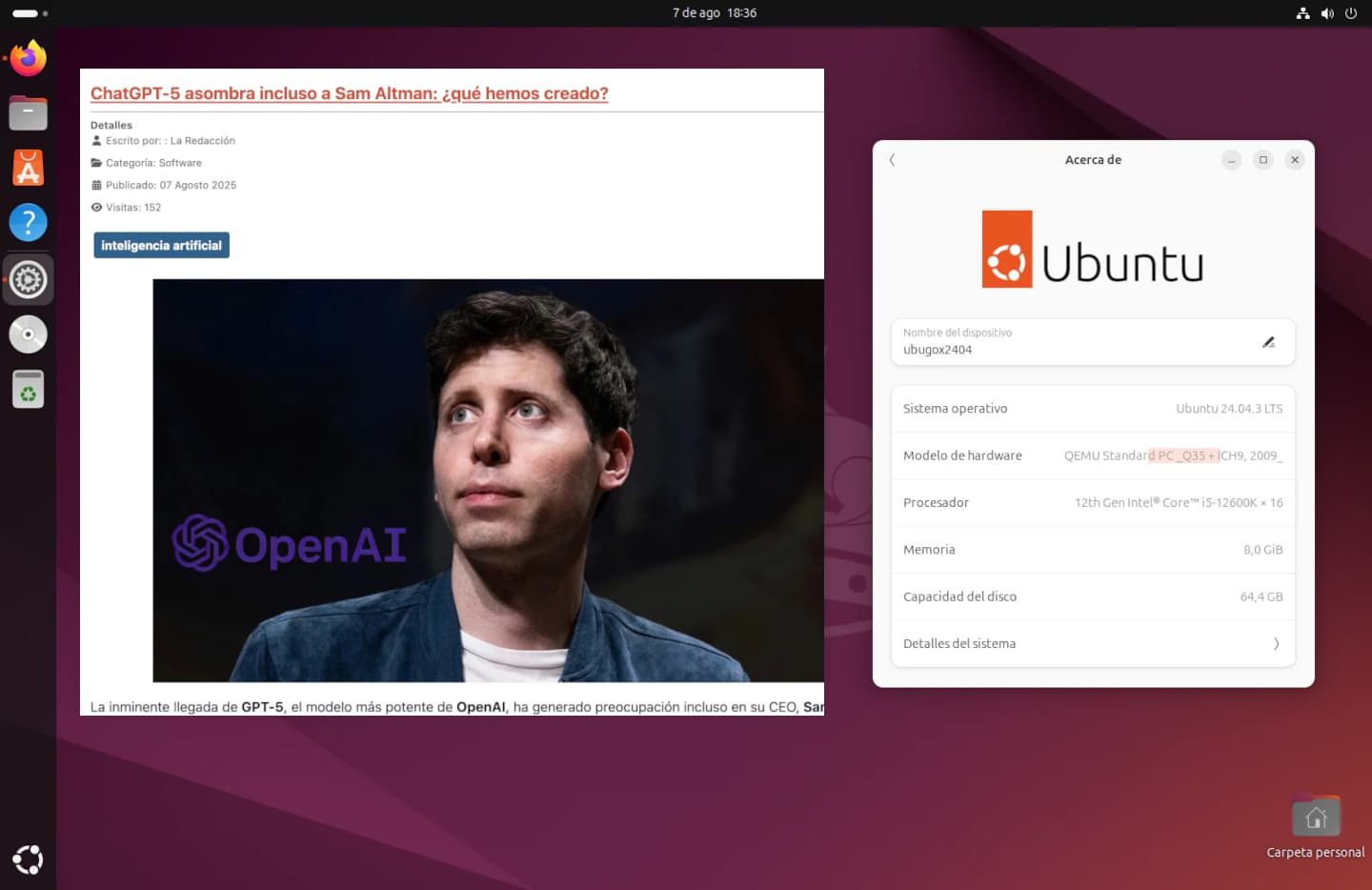
Task: Open the Carpeta personal desktop folder
Action: point(1316,818)
